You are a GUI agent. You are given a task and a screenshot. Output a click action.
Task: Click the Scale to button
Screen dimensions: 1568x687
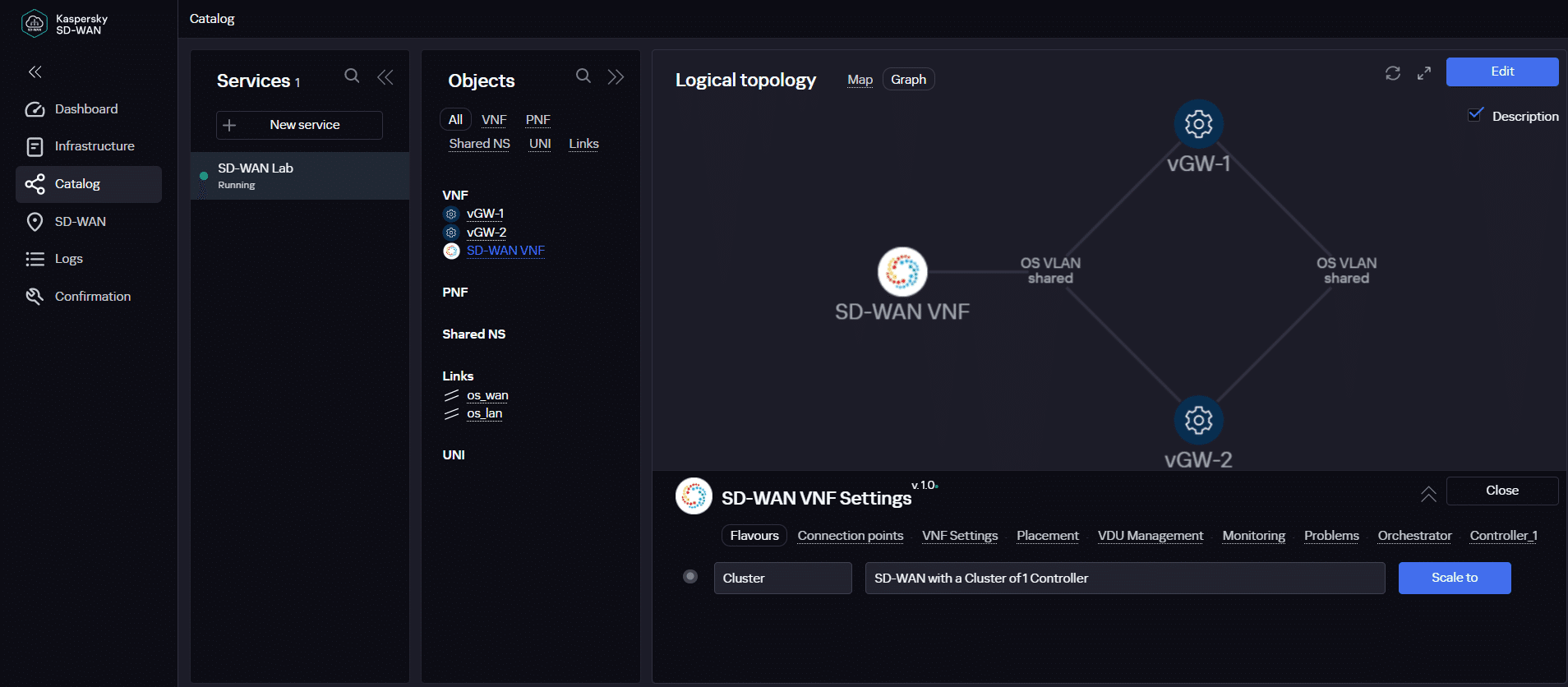tap(1454, 578)
